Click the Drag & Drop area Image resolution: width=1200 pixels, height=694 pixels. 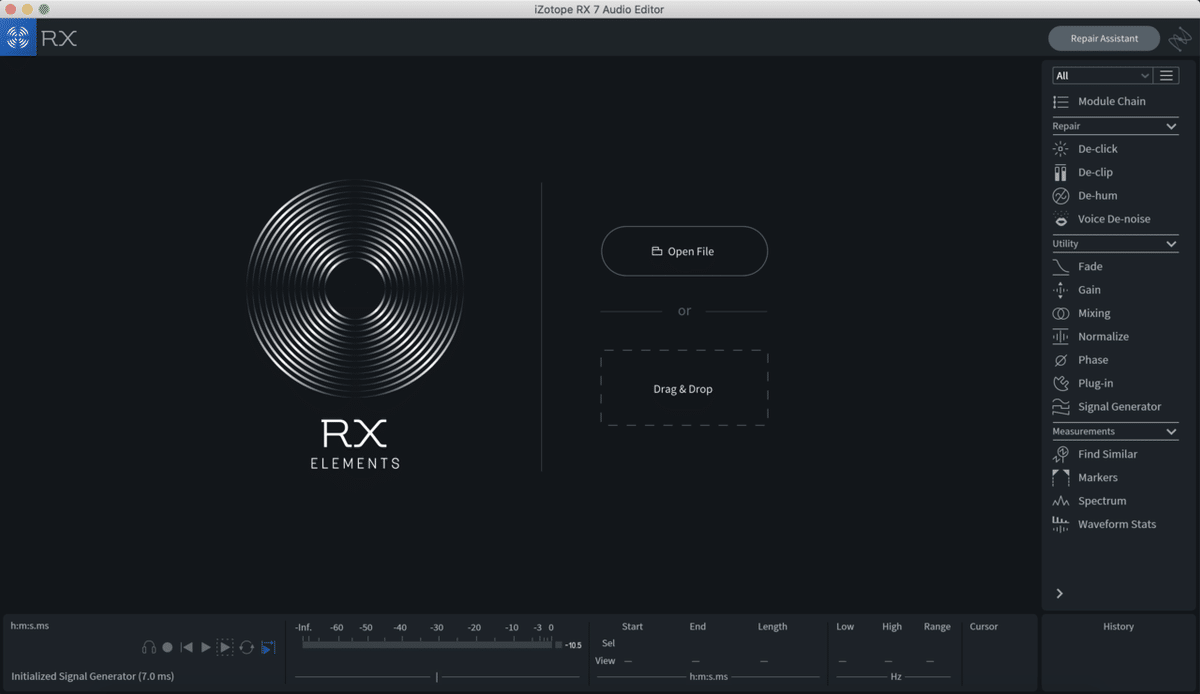(684, 388)
